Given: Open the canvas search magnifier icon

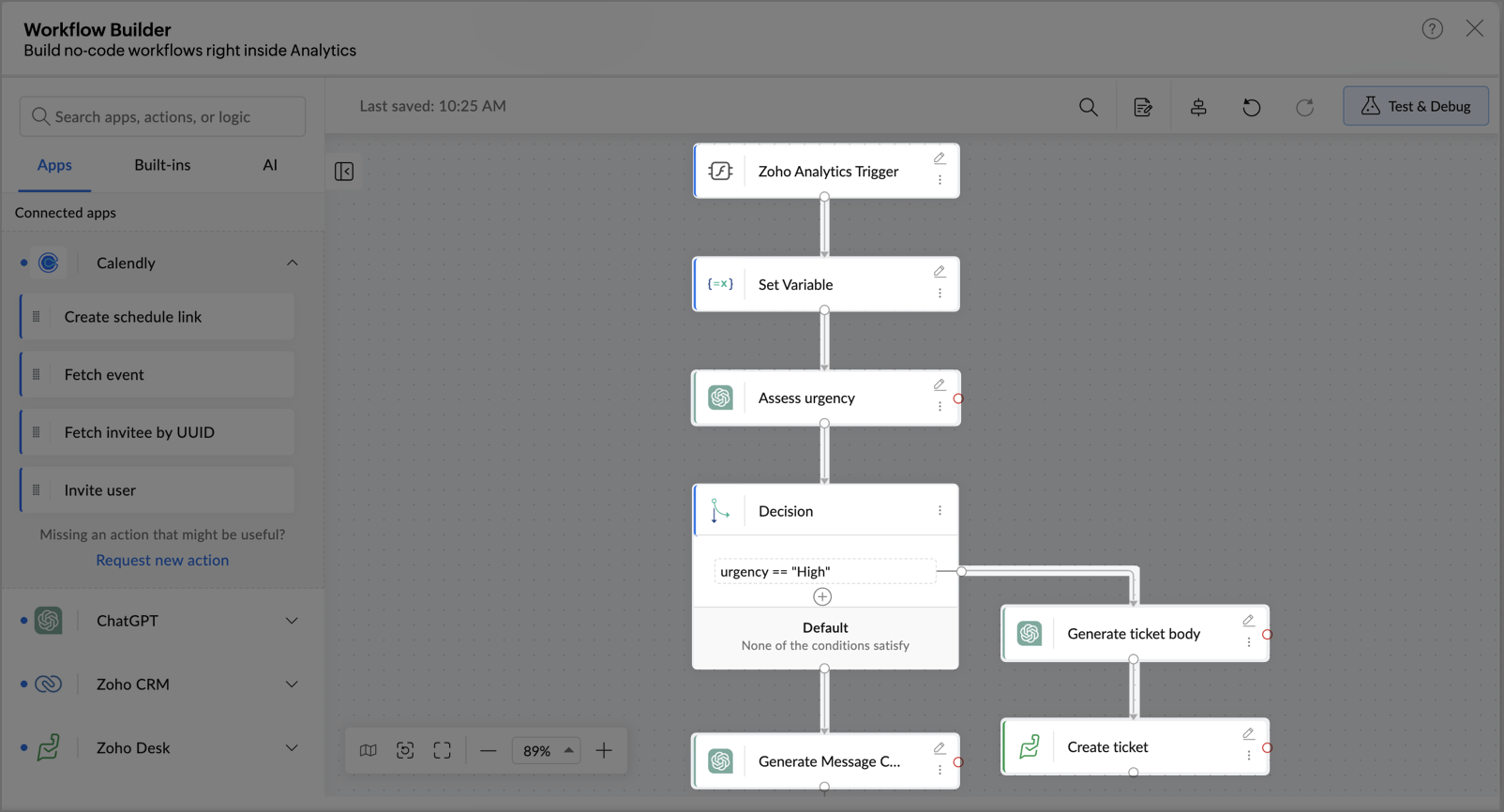Looking at the screenshot, I should point(1089,107).
